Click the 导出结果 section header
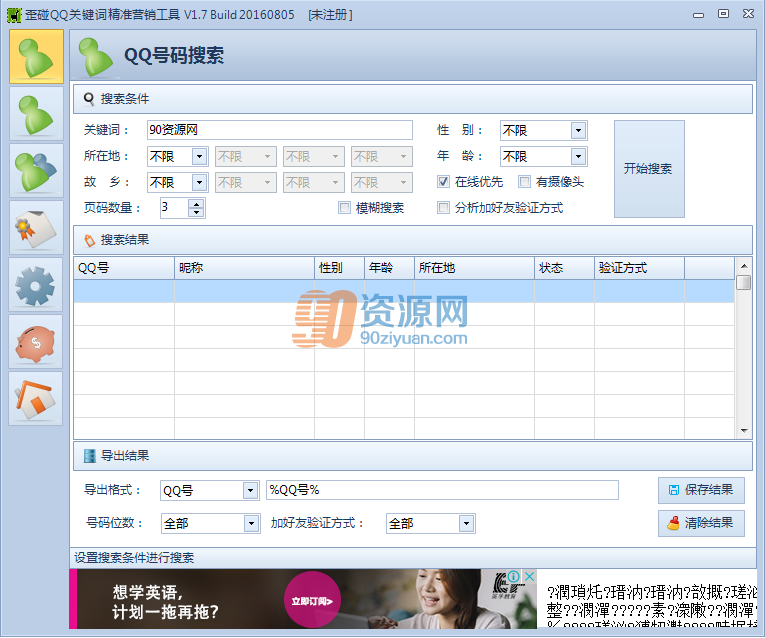 412,456
